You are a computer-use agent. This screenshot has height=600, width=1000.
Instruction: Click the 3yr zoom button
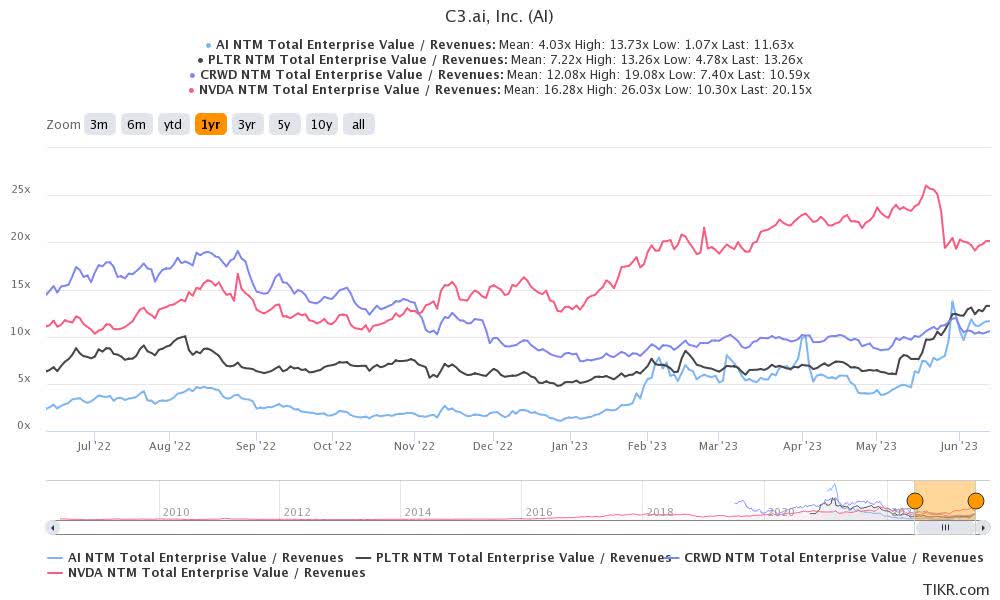click(247, 124)
